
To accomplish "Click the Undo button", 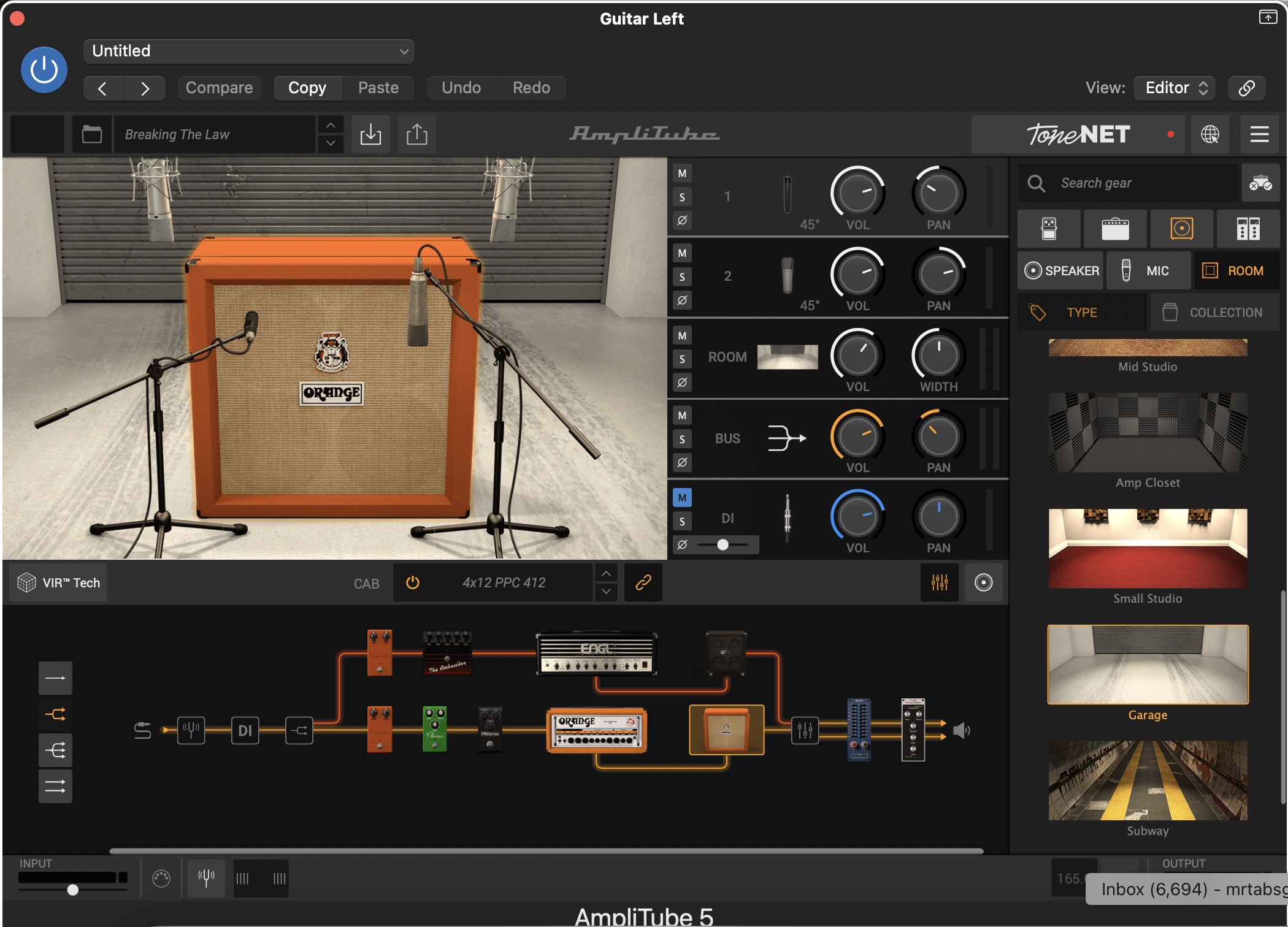I will pos(461,88).
